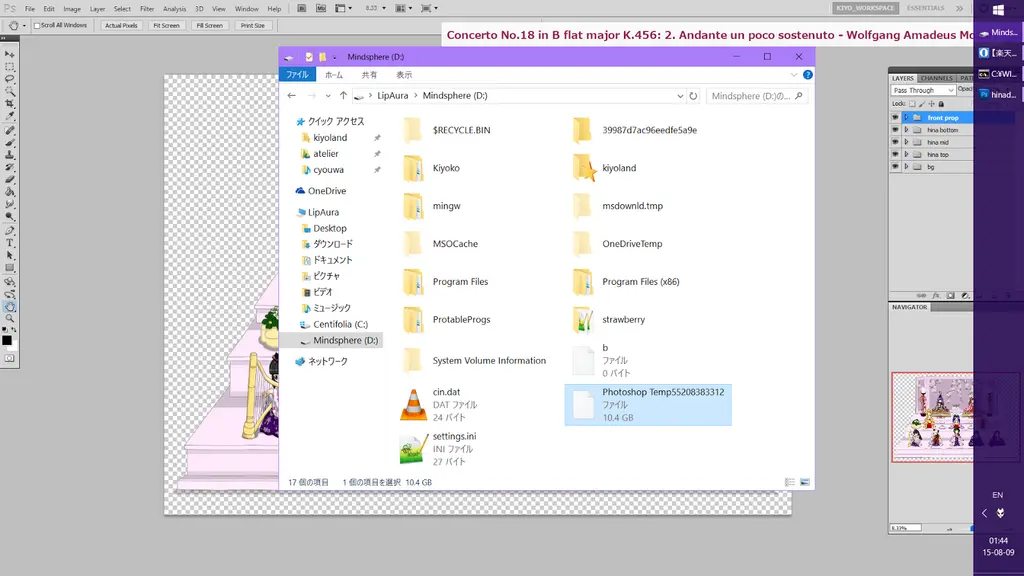Toggle lock image pixels brush icon
This screenshot has width=1024, height=576.
tap(922, 104)
